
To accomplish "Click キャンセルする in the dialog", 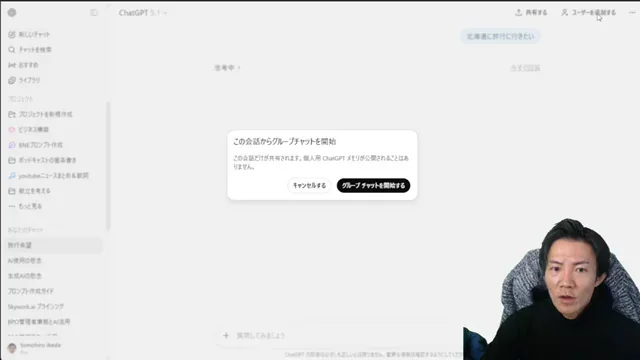I will pyautogui.click(x=309, y=185).
